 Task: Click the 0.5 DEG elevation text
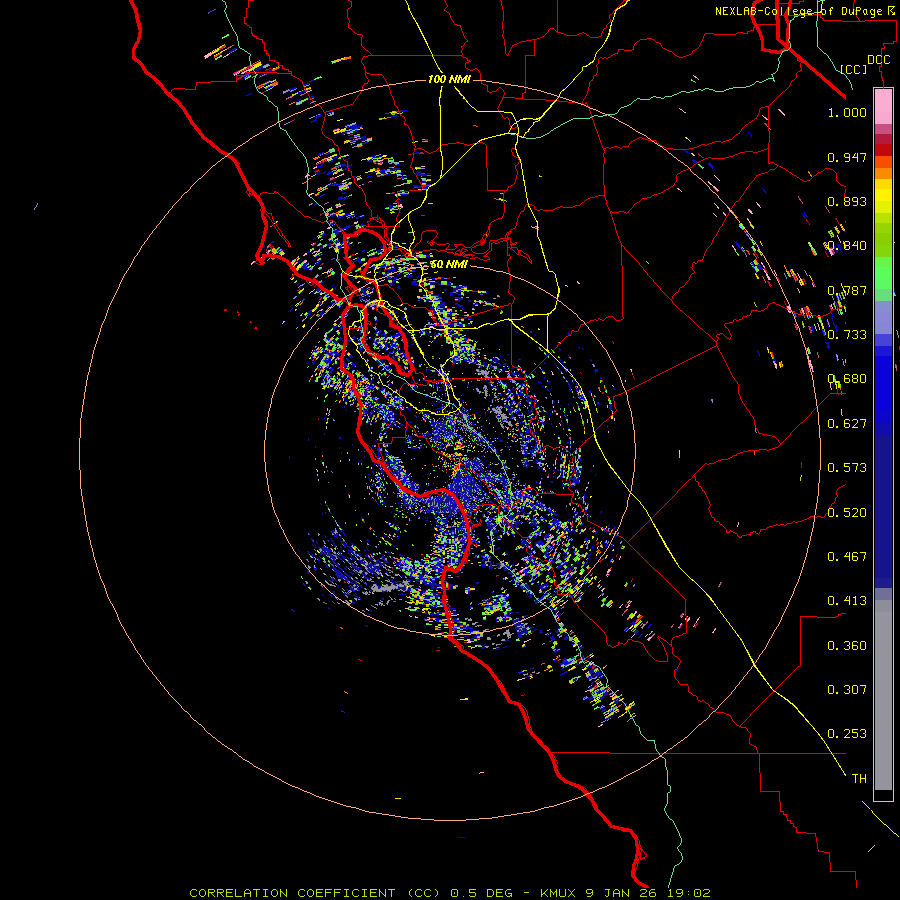(x=481, y=893)
